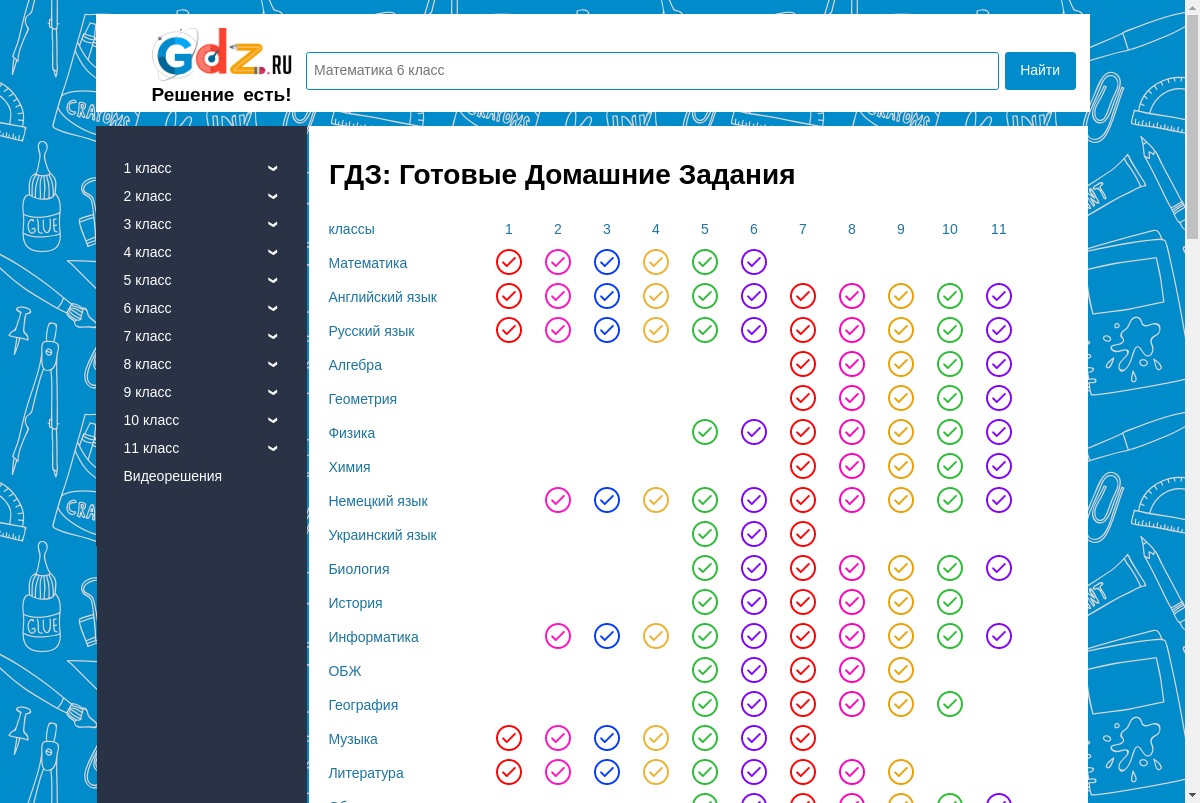The width and height of the screenshot is (1200, 803).
Task: Open Химия grade 7 checkmark
Action: pos(803,467)
